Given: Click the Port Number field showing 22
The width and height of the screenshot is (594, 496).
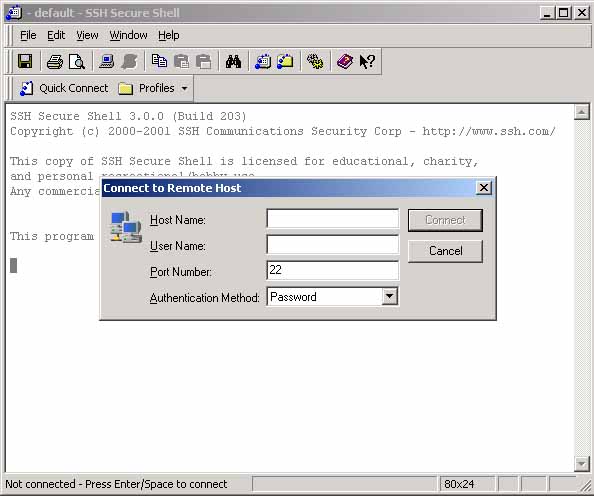Looking at the screenshot, I should point(333,270).
